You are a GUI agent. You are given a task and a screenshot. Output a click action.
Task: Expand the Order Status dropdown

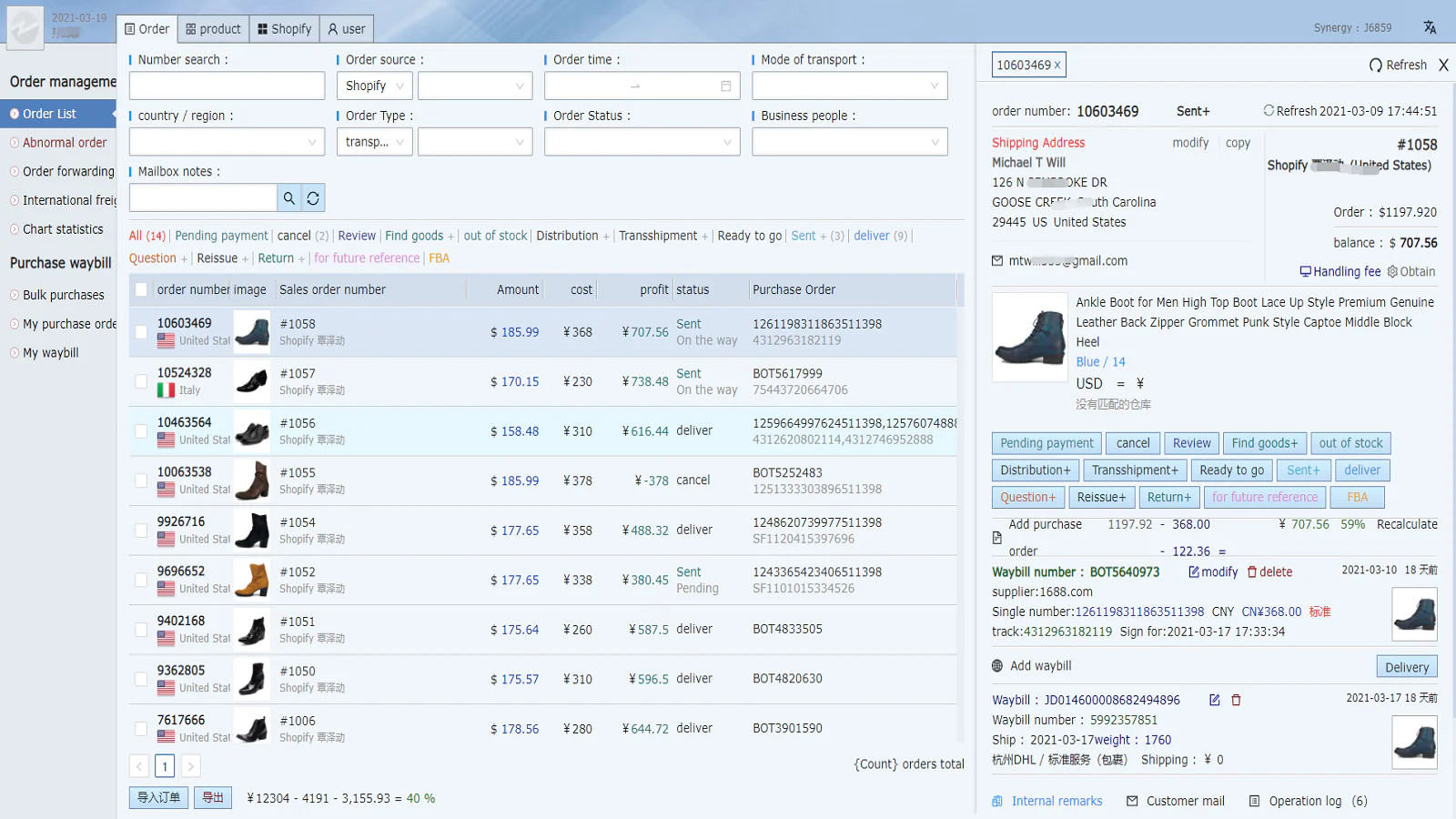click(x=642, y=142)
